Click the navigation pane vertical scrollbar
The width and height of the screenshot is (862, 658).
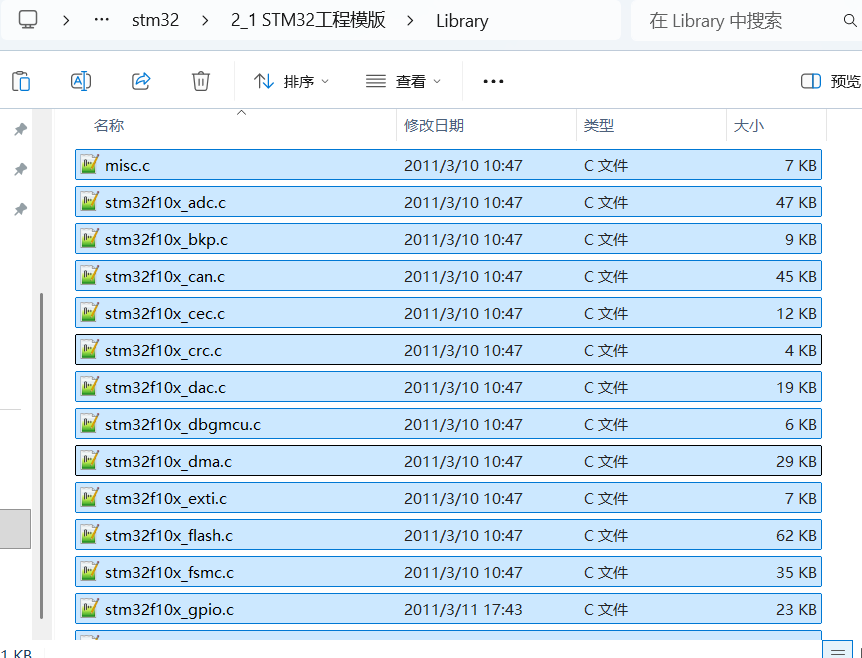[x=42, y=456]
